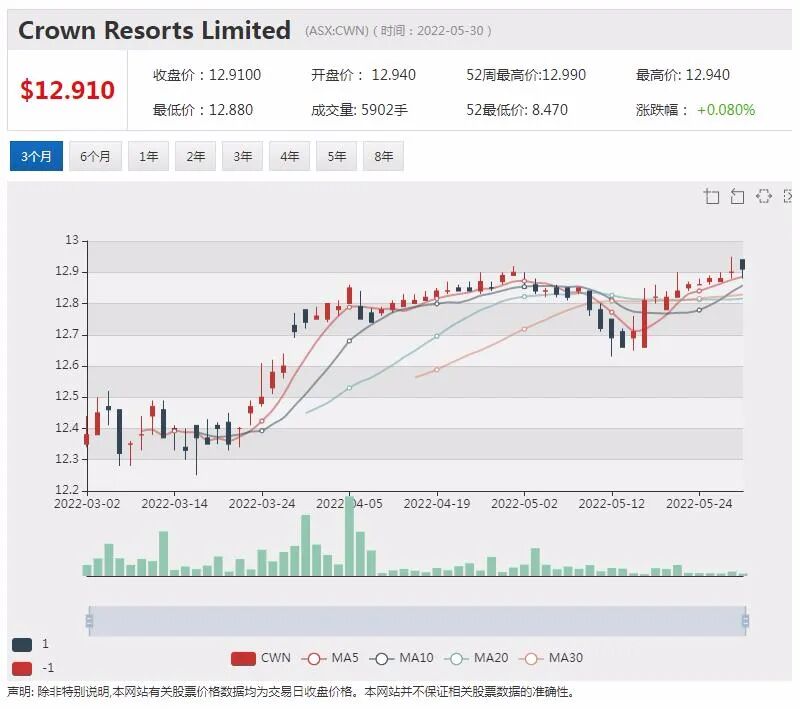Click the 开盘价 12.940 value
The height and width of the screenshot is (709, 800).
click(x=363, y=75)
